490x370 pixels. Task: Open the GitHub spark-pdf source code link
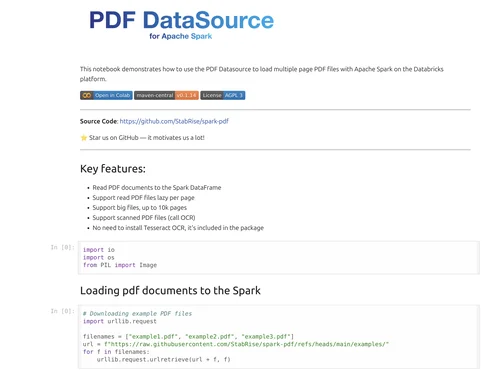[174, 121]
